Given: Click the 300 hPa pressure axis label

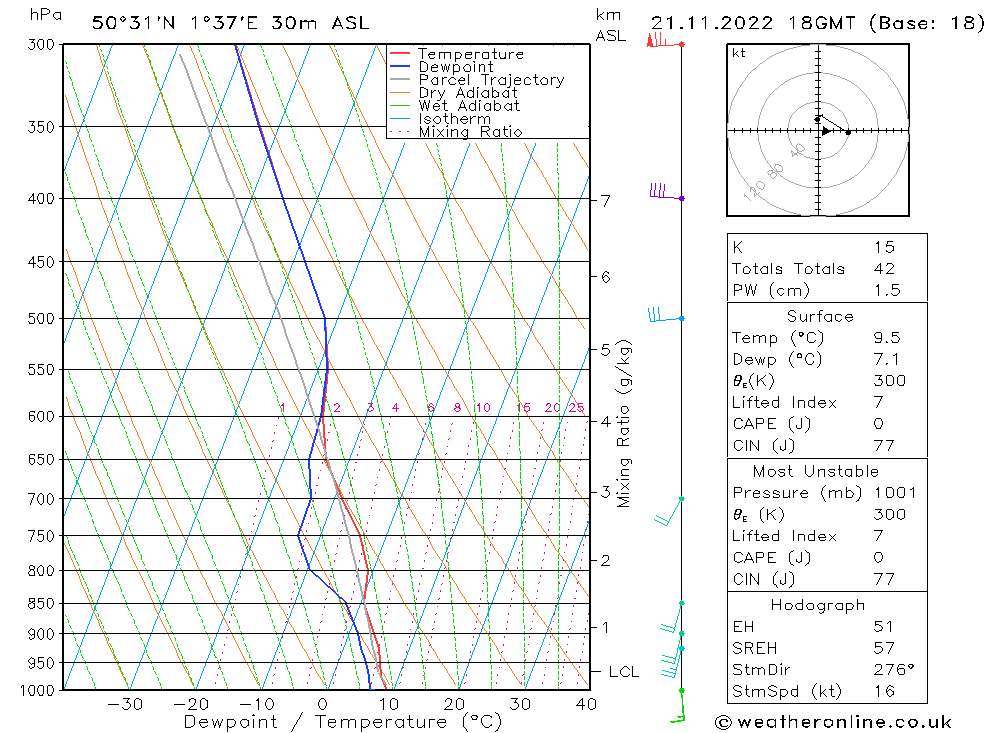Looking at the screenshot, I should coord(41,45).
